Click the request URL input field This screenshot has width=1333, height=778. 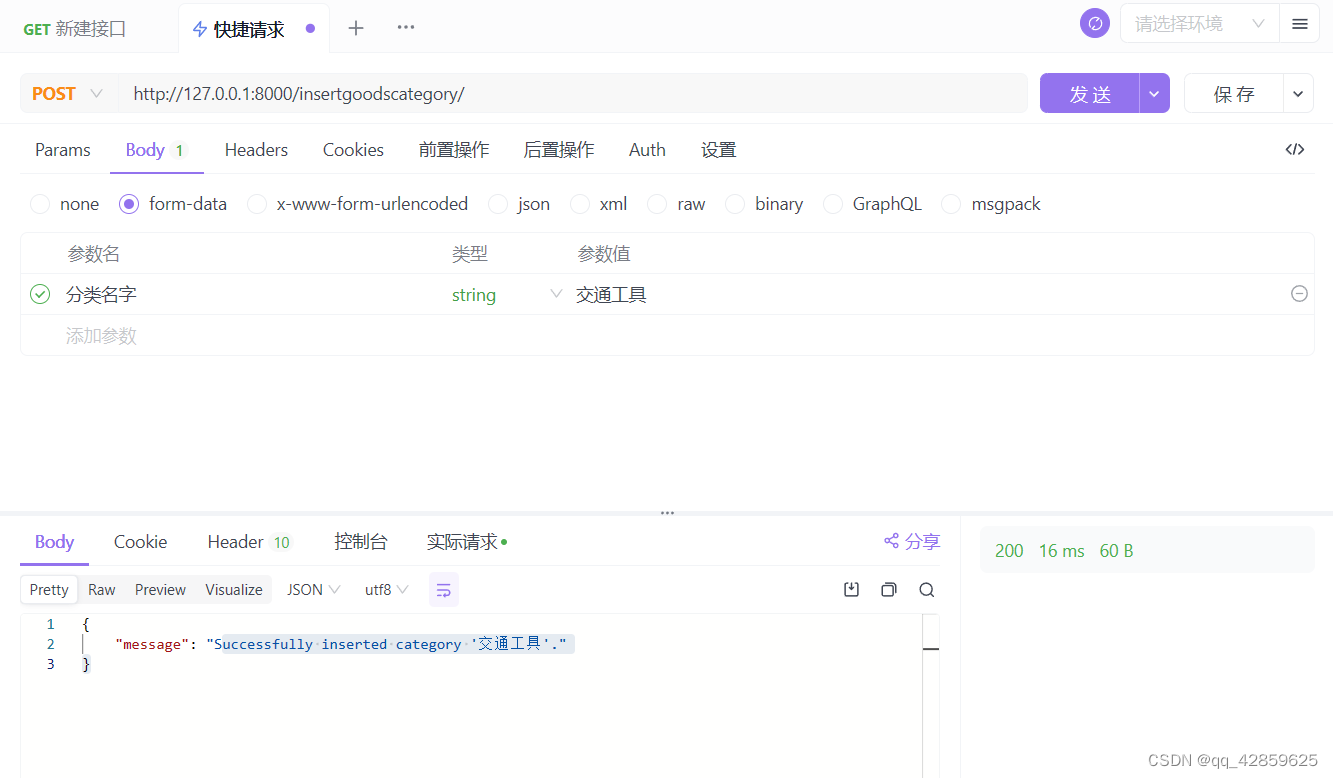(x=572, y=93)
